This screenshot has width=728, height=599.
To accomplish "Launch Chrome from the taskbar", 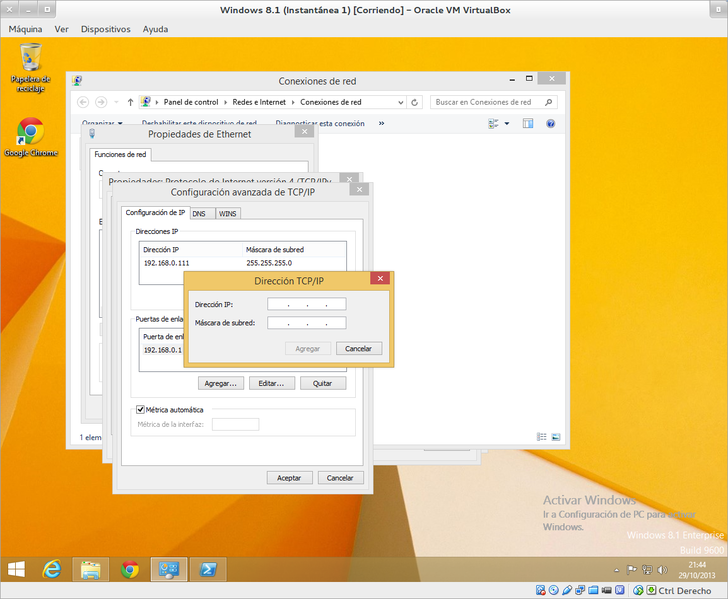I will [130, 569].
